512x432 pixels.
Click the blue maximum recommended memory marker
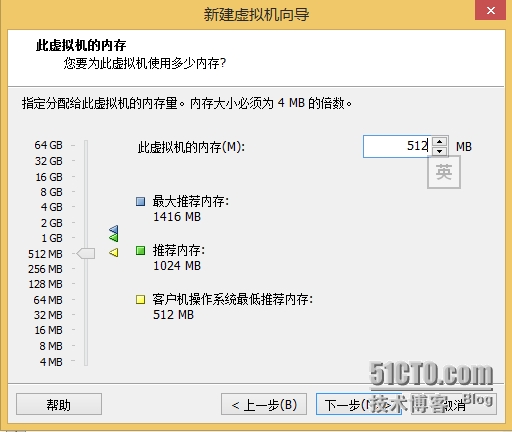114,229
